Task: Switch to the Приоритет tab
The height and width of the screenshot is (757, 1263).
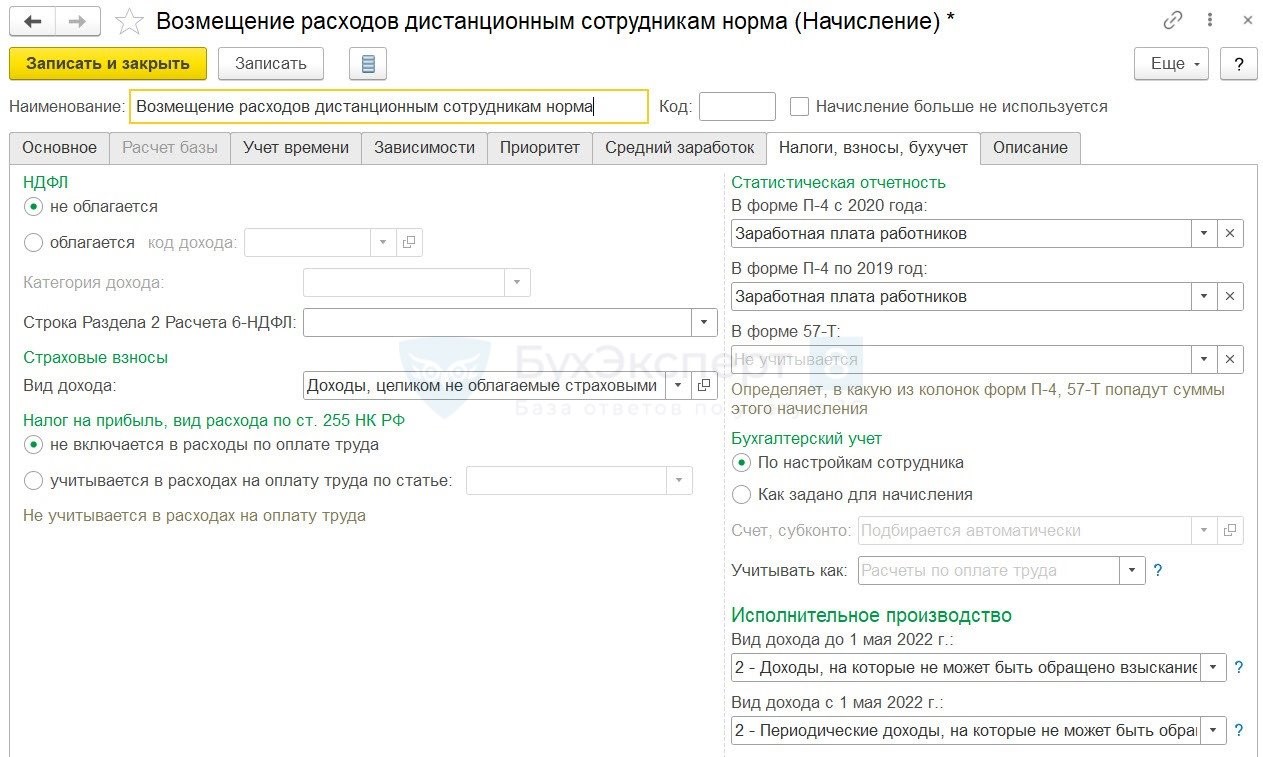Action: 540,148
